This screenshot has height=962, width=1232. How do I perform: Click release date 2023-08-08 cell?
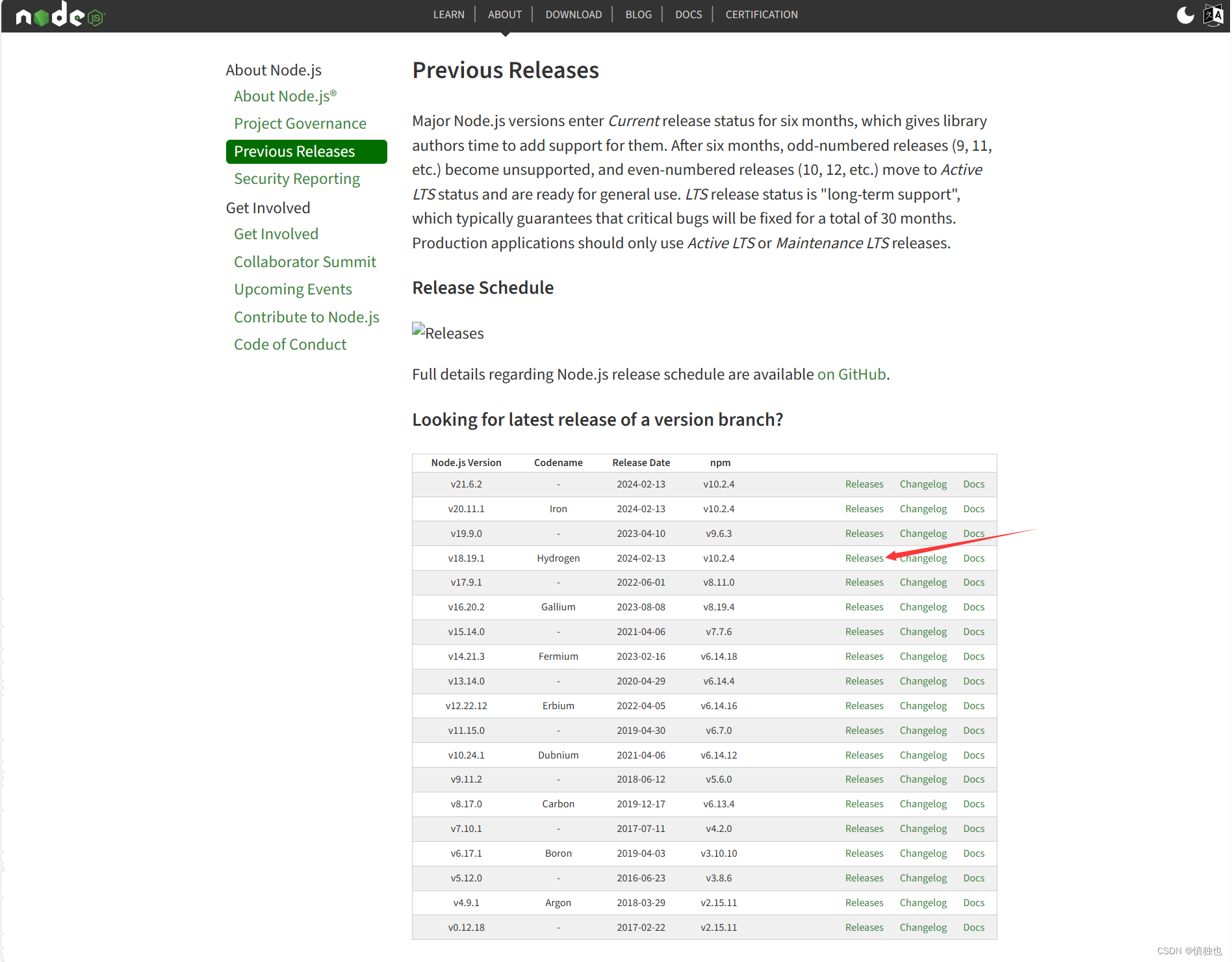point(641,607)
